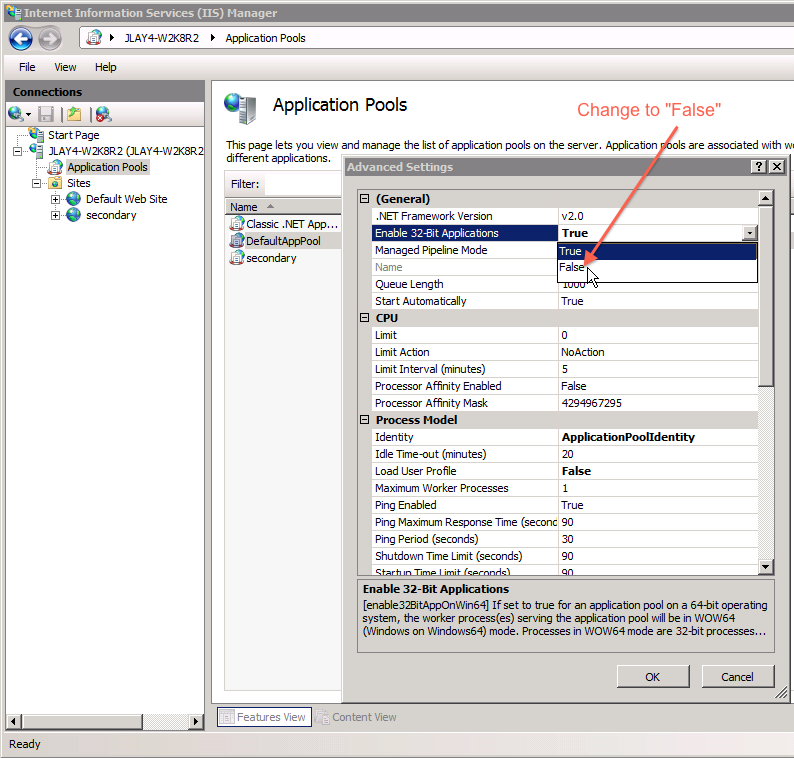The width and height of the screenshot is (794, 758).
Task: Click Application Pools in the breadcrumb
Action: [x=265, y=38]
